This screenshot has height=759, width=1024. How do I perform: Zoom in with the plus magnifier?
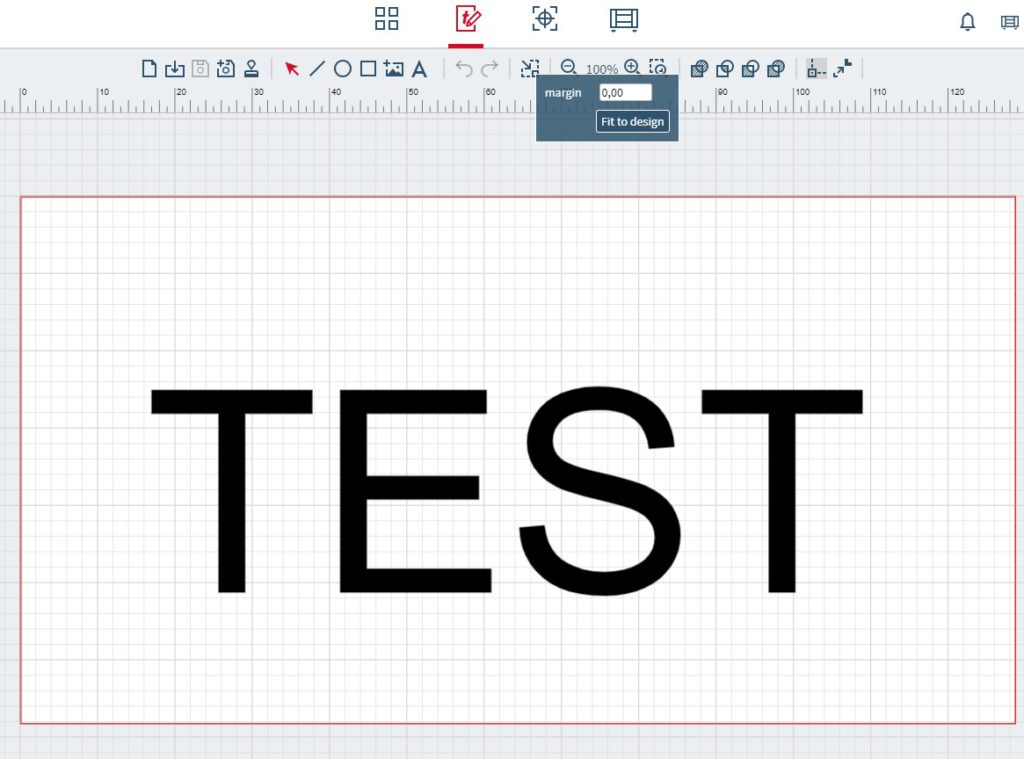(632, 68)
